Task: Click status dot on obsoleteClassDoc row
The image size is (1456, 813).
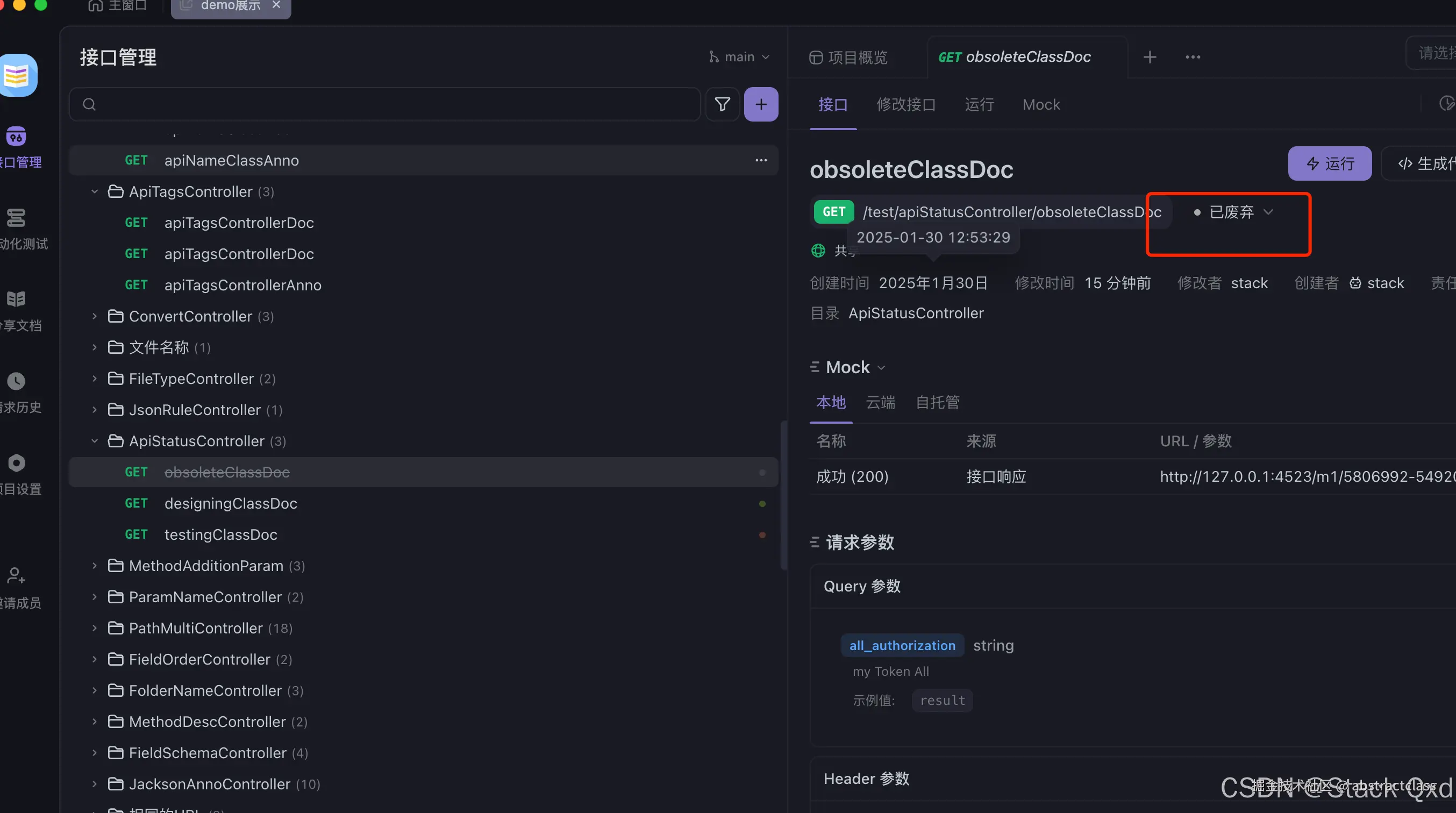Action: tap(762, 473)
